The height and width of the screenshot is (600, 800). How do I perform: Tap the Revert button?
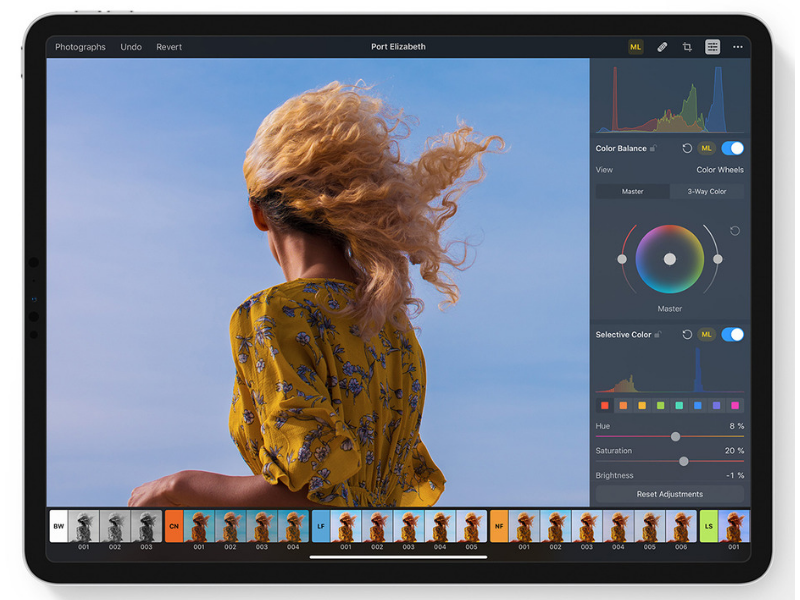point(169,47)
